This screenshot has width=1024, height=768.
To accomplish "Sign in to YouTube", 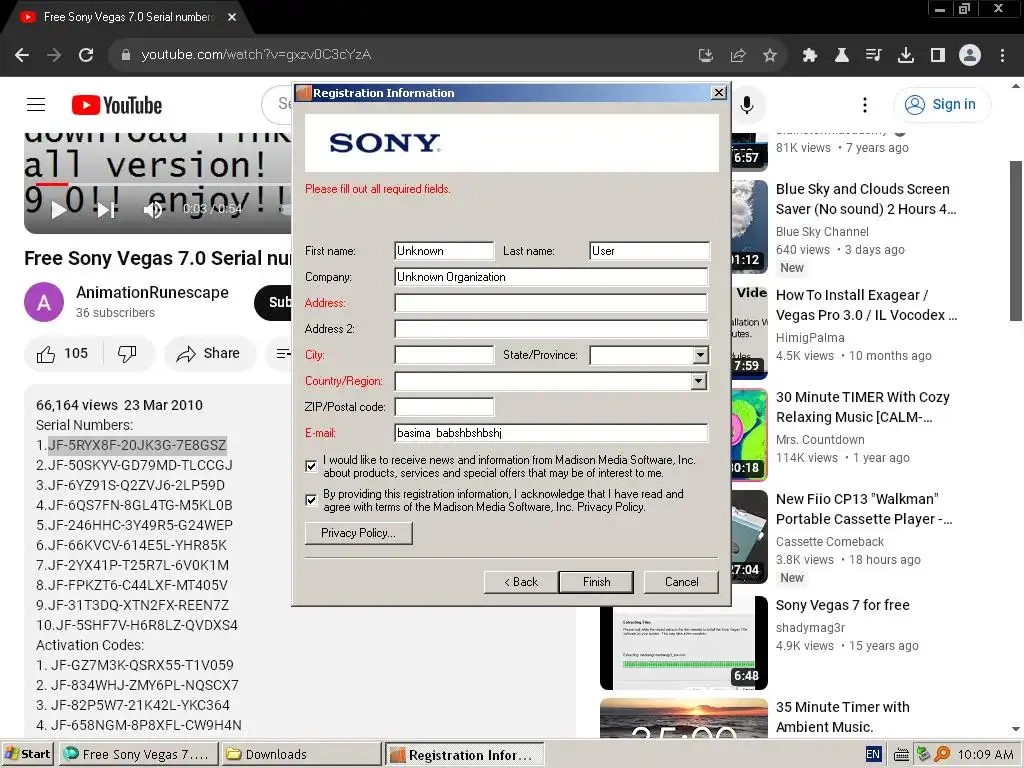I will (942, 104).
